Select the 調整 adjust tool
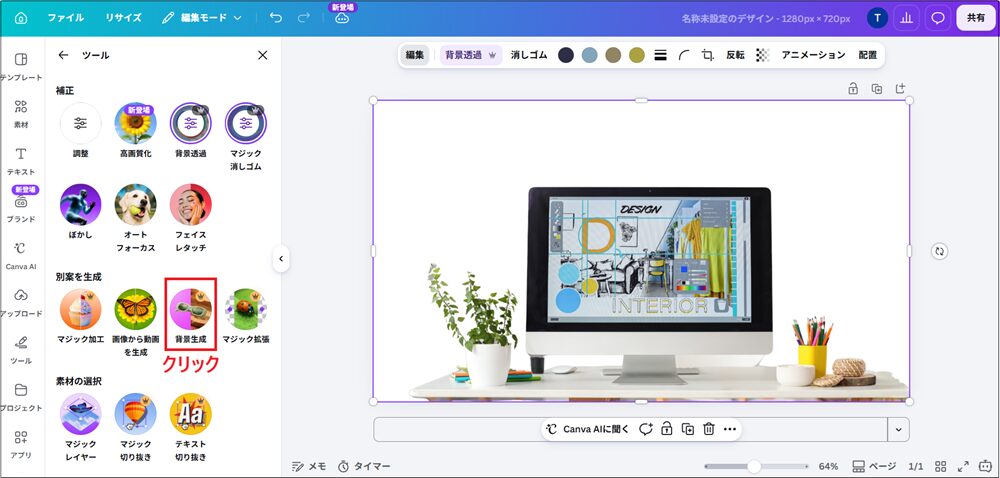 pyautogui.click(x=80, y=131)
